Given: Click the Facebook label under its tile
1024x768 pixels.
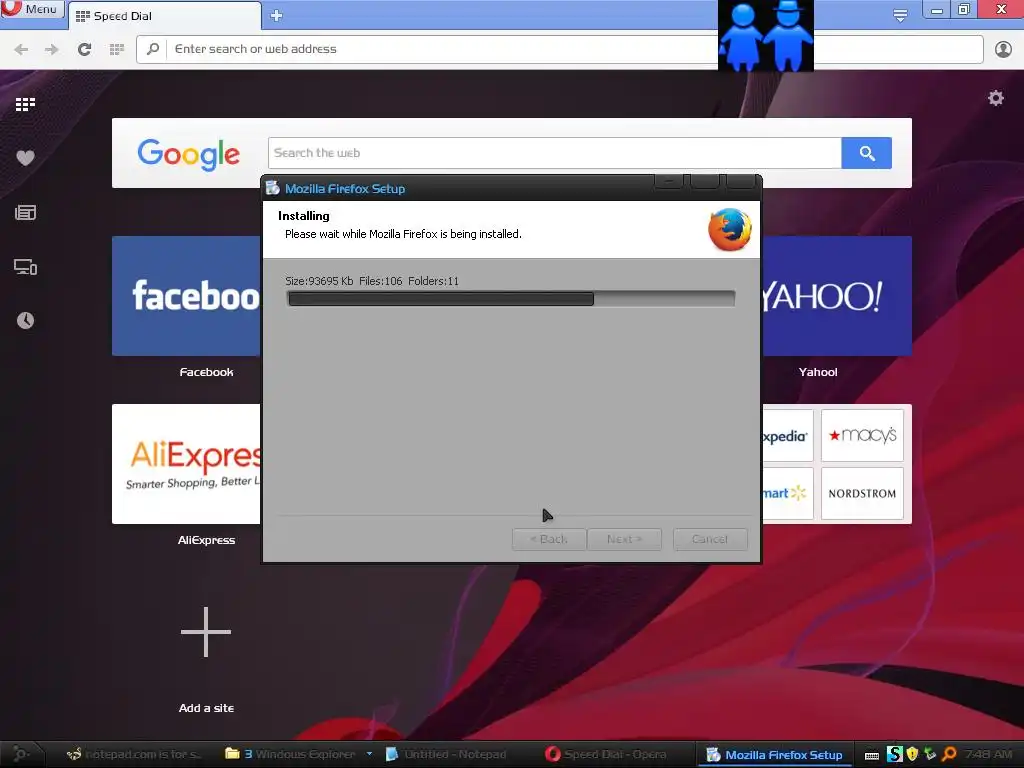Looking at the screenshot, I should [x=206, y=372].
